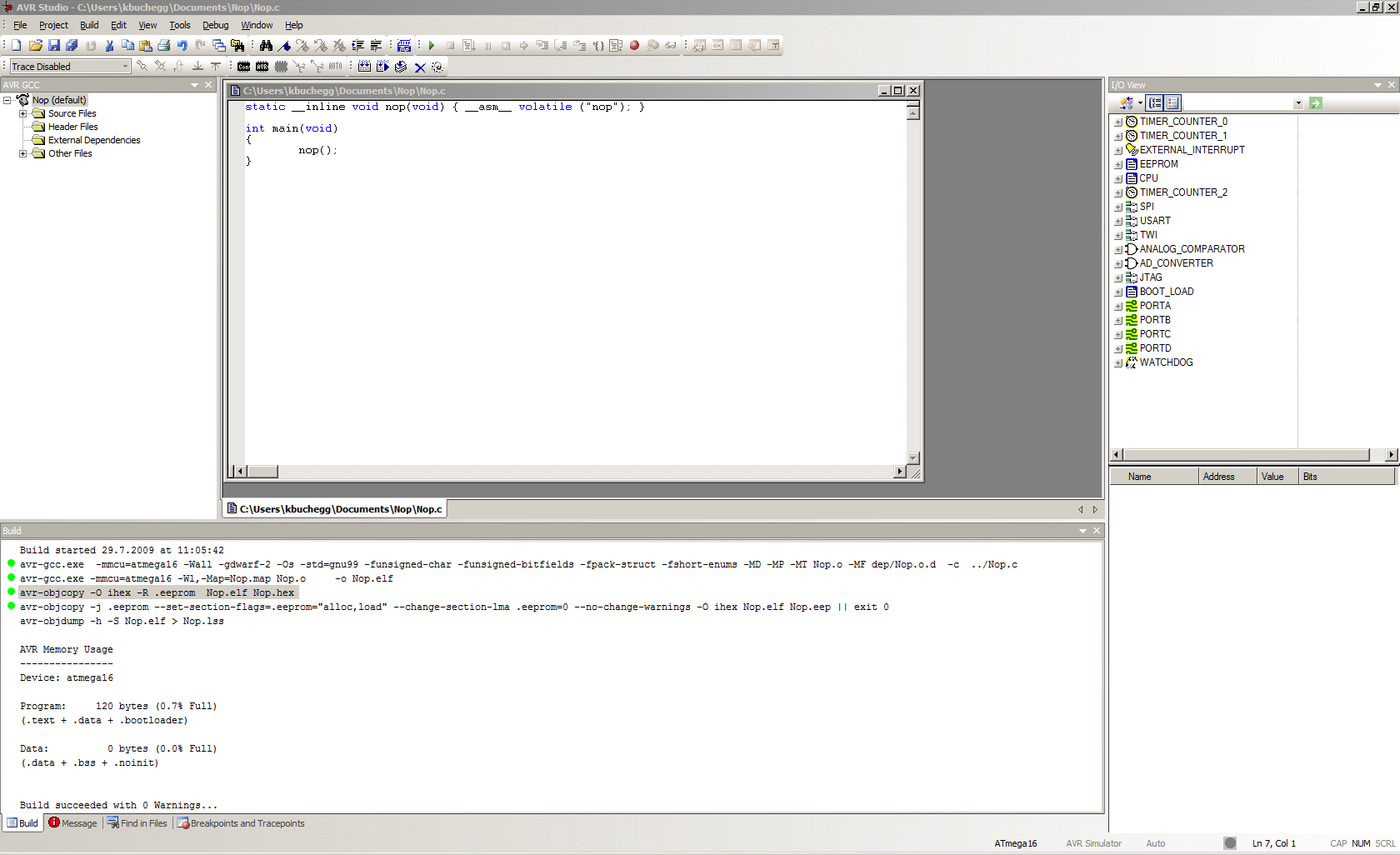The width and height of the screenshot is (1400, 855).
Task: Click the New File toolbar icon
Action: [17, 45]
